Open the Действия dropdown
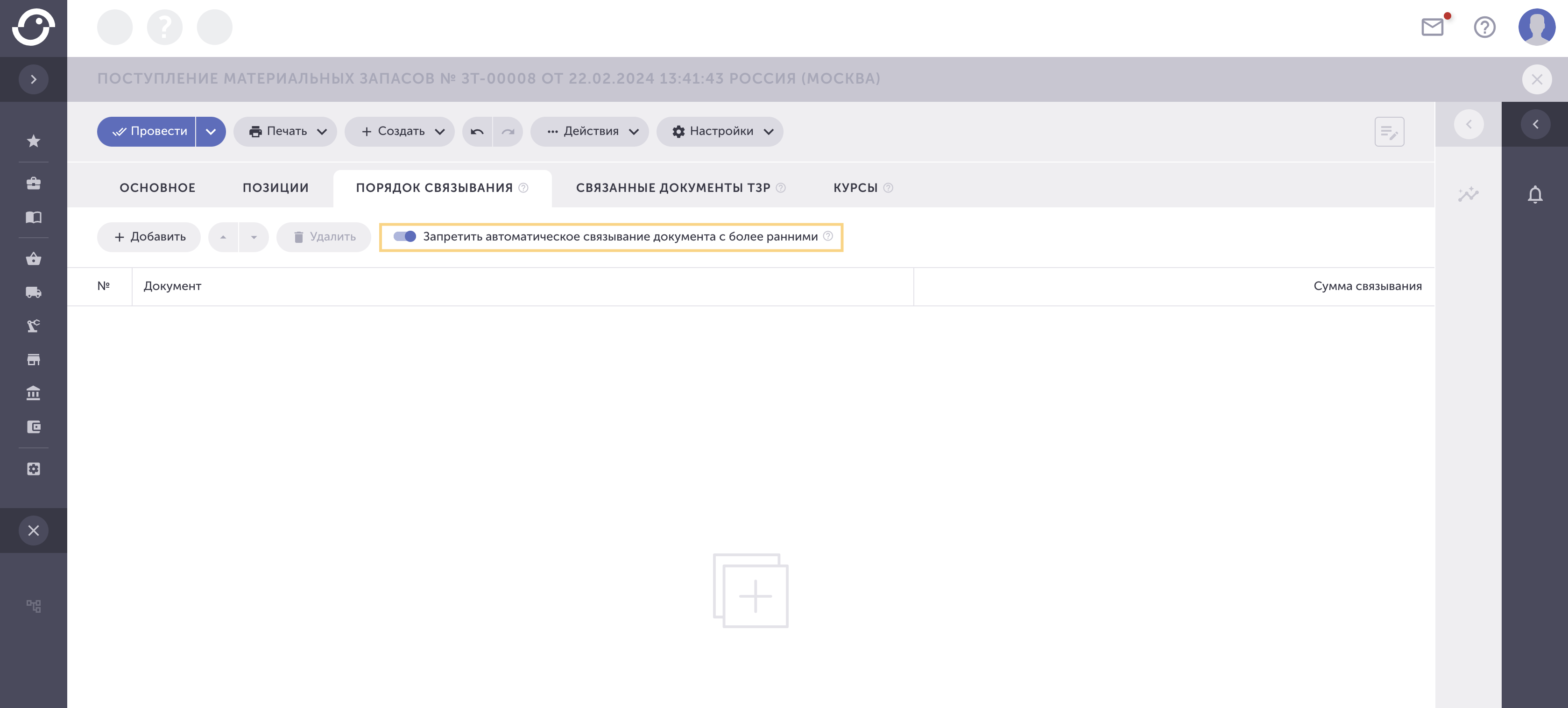The width and height of the screenshot is (1568, 708). [x=589, y=132]
